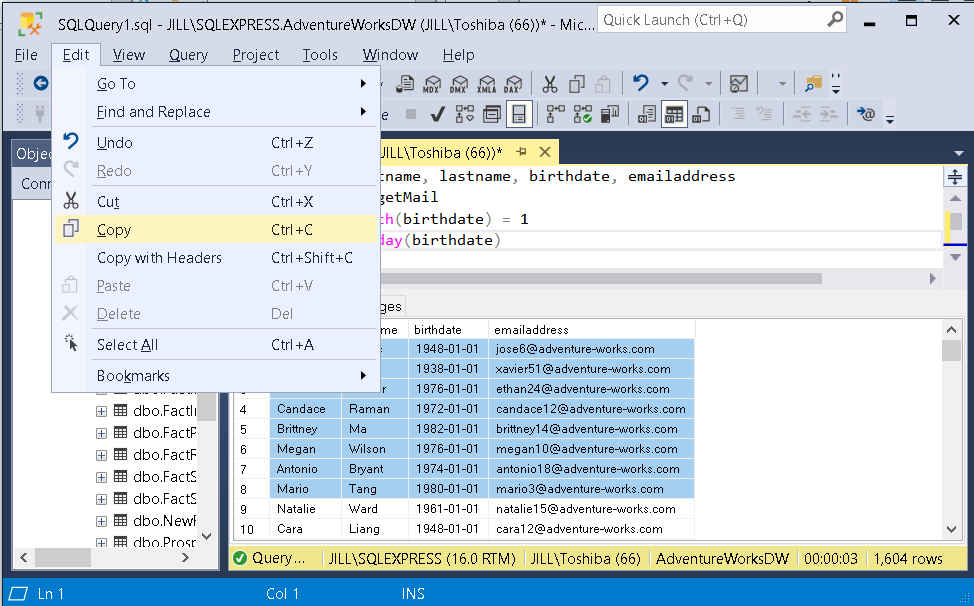Close the SQLQuery1 query tab

tap(545, 152)
